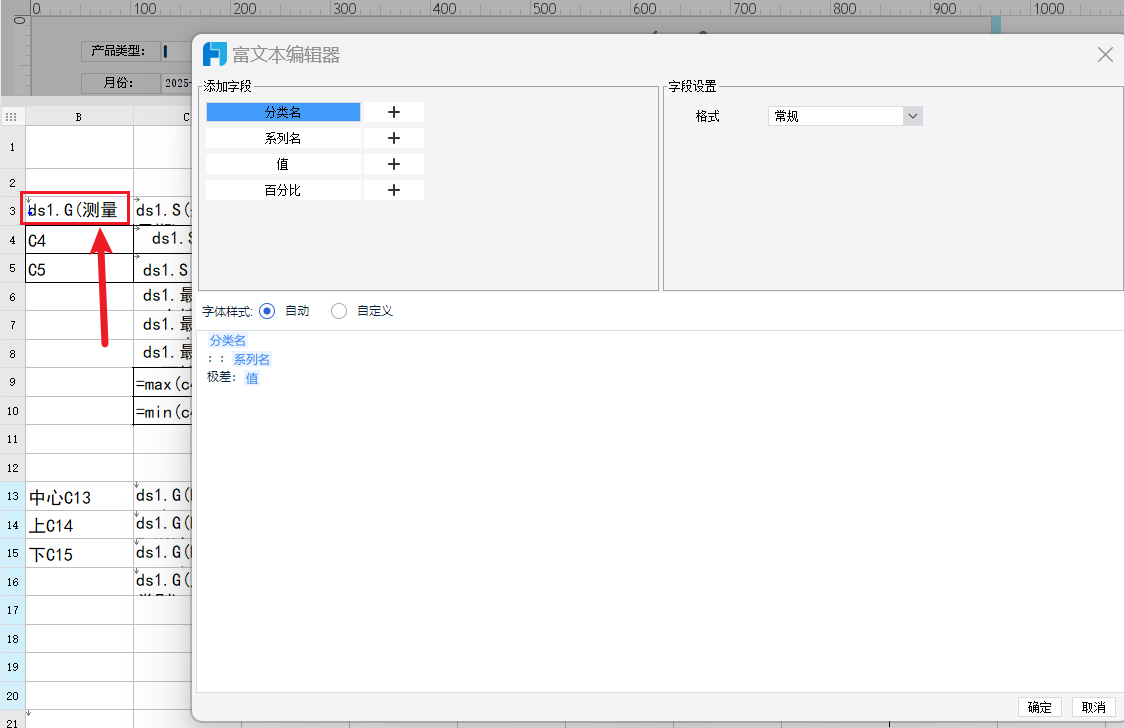Select row 1 header in the sheet
Screen dimensions: 1124x728
point(12,147)
